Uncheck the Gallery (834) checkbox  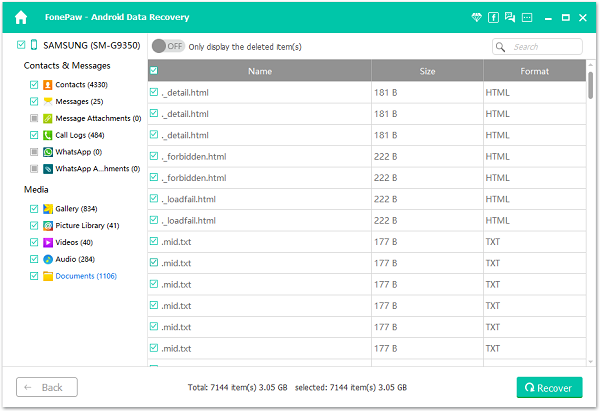point(34,209)
